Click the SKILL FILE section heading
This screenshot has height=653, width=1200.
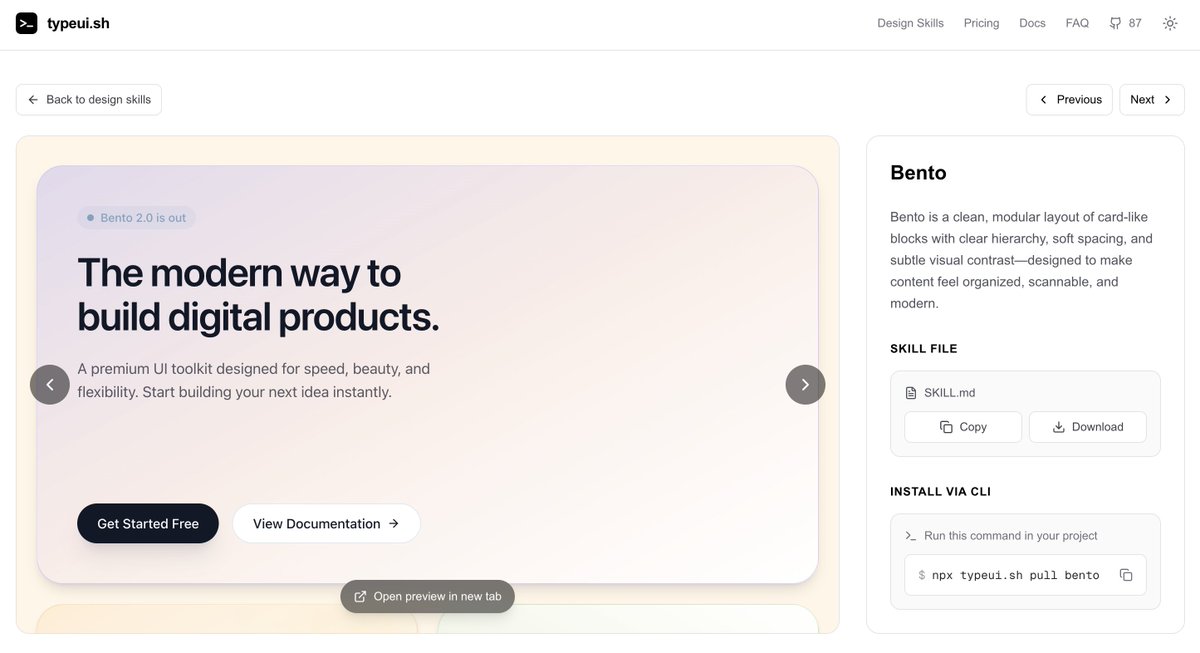point(924,349)
